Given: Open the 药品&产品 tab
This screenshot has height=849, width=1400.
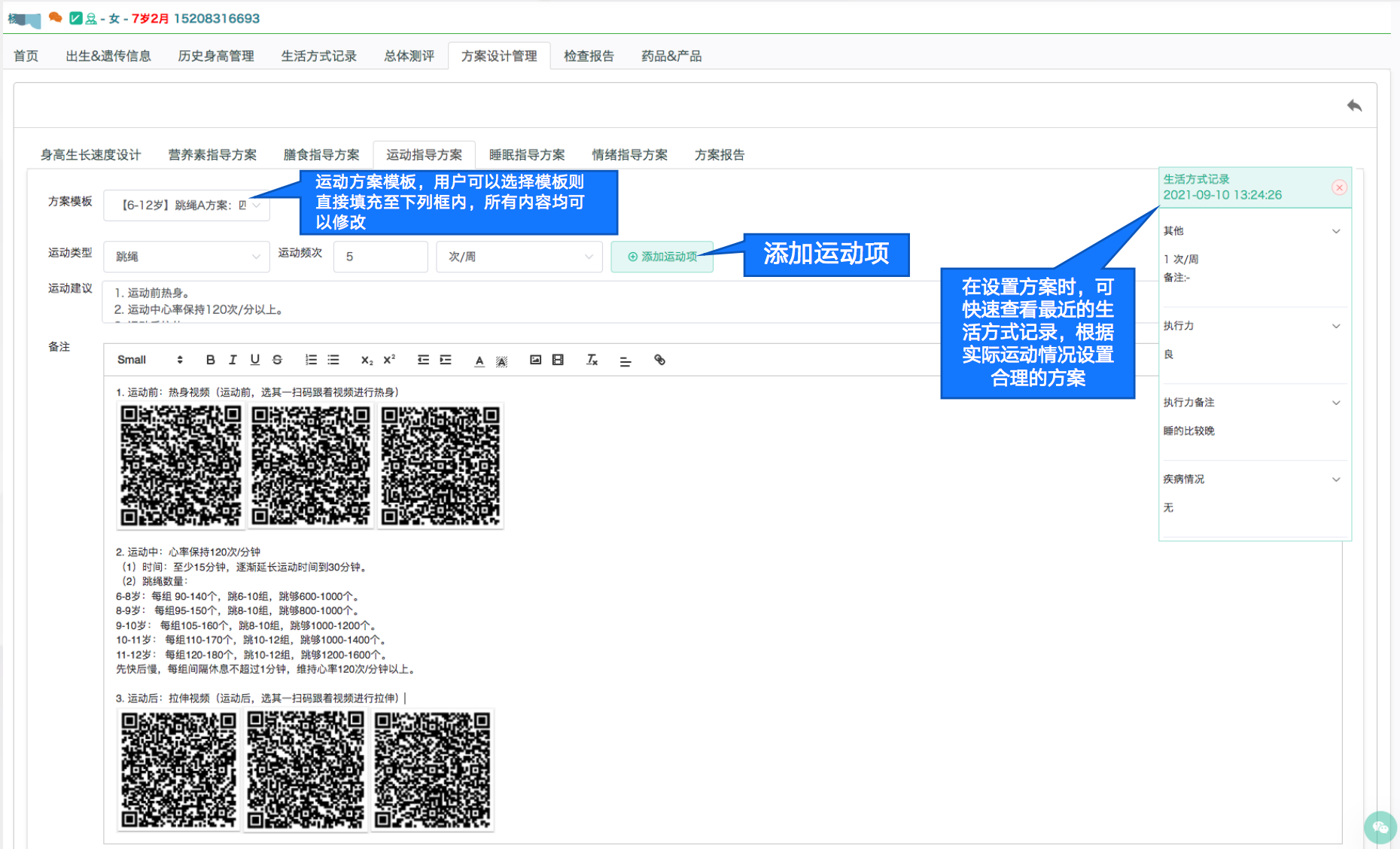Looking at the screenshot, I should pos(671,56).
